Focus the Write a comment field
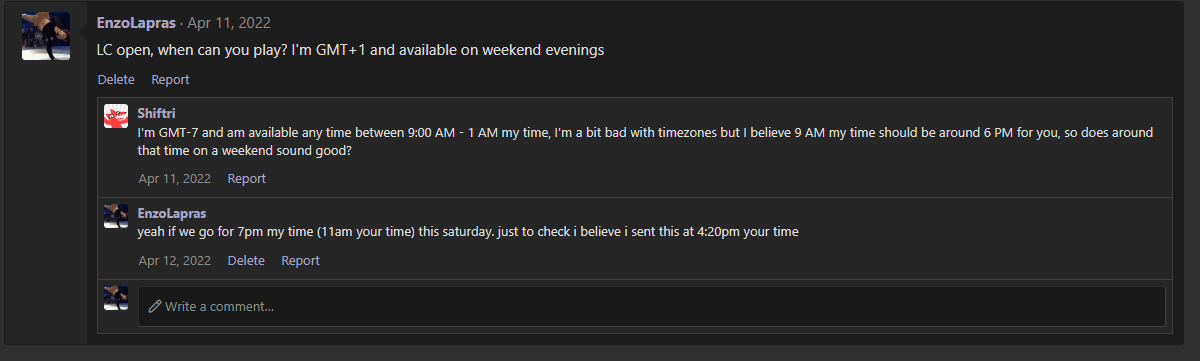Viewport: 1200px width, 361px height. 651,306
